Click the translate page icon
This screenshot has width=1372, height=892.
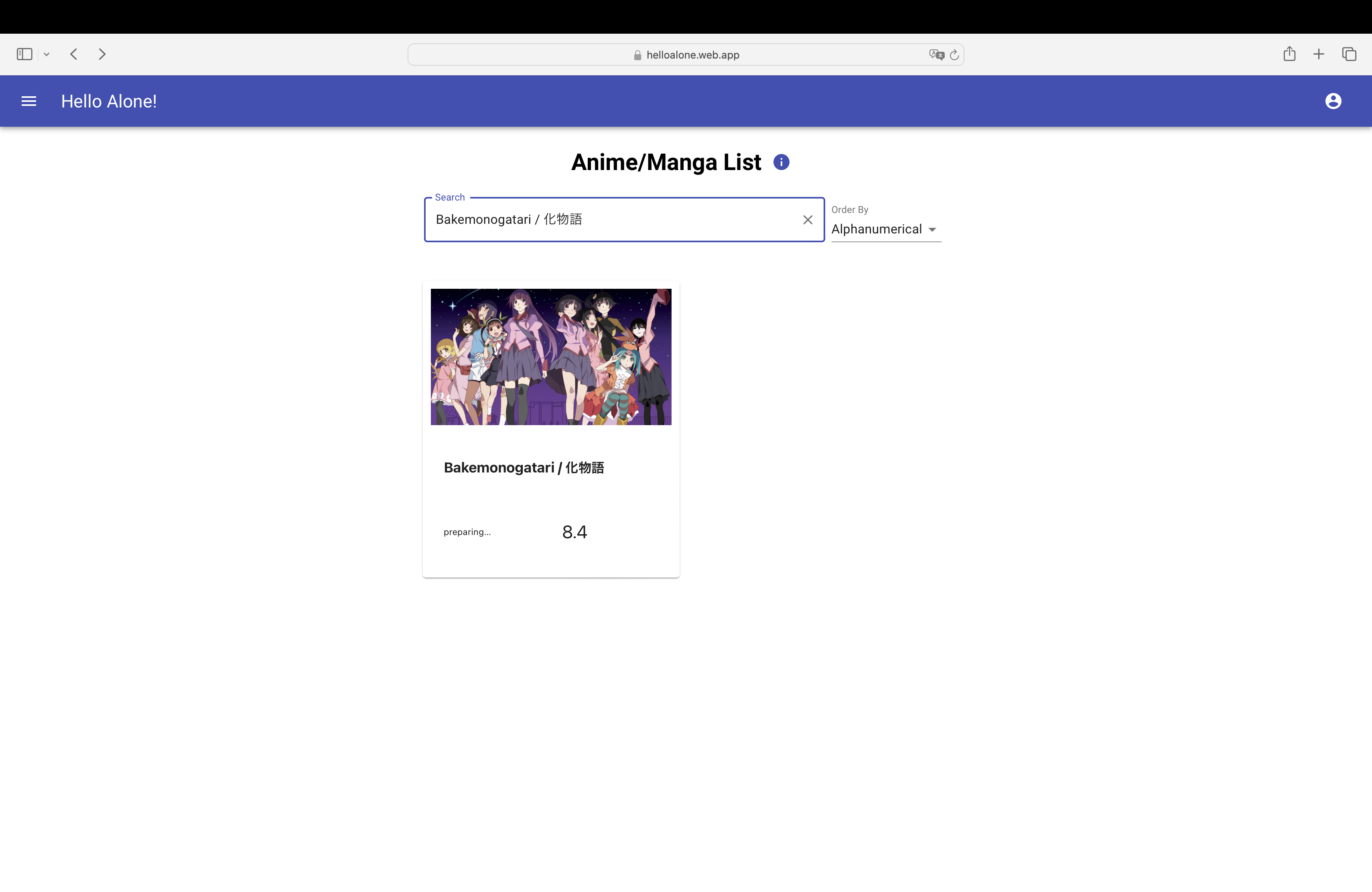[936, 55]
